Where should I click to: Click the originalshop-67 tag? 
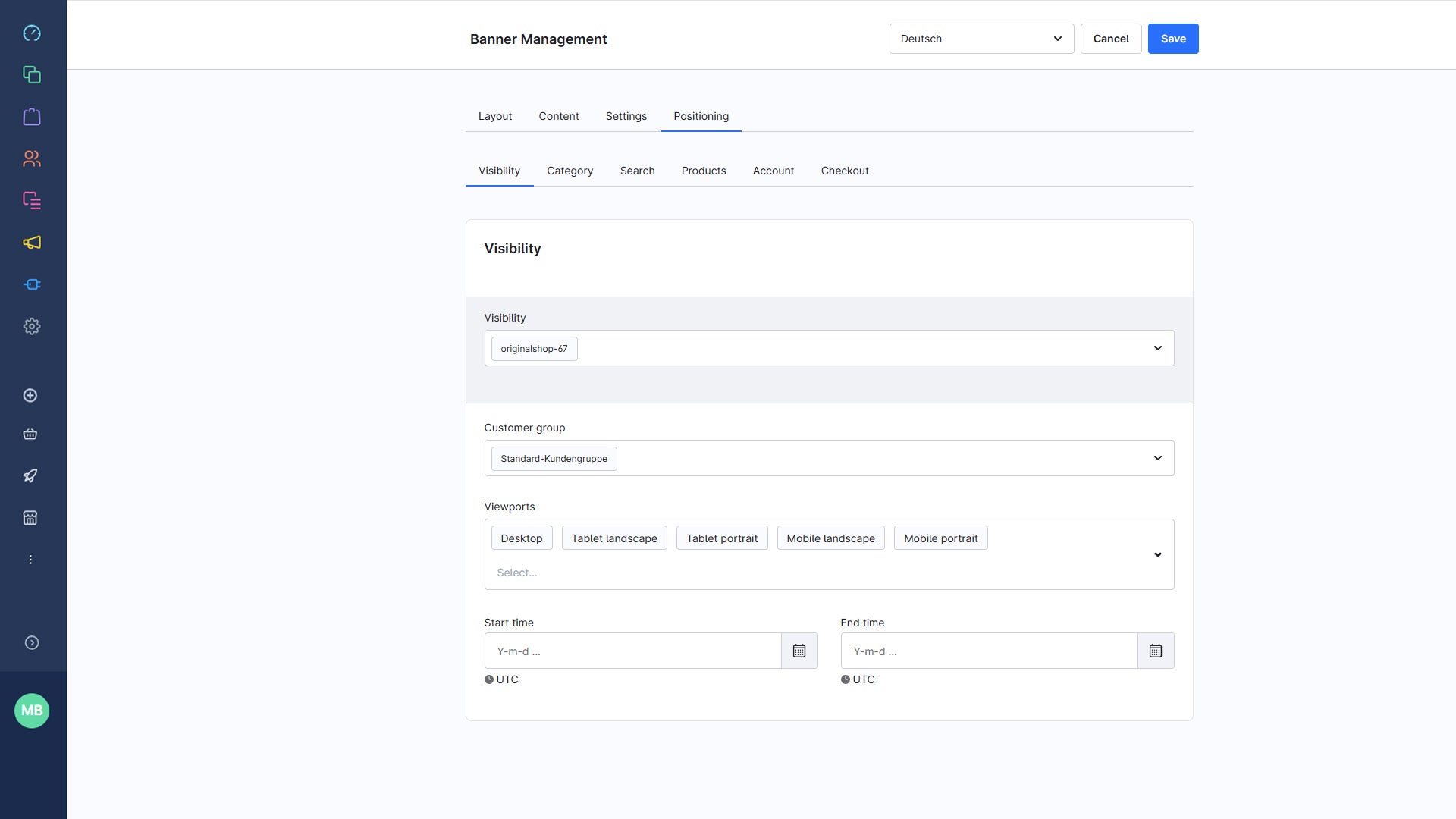coord(534,349)
